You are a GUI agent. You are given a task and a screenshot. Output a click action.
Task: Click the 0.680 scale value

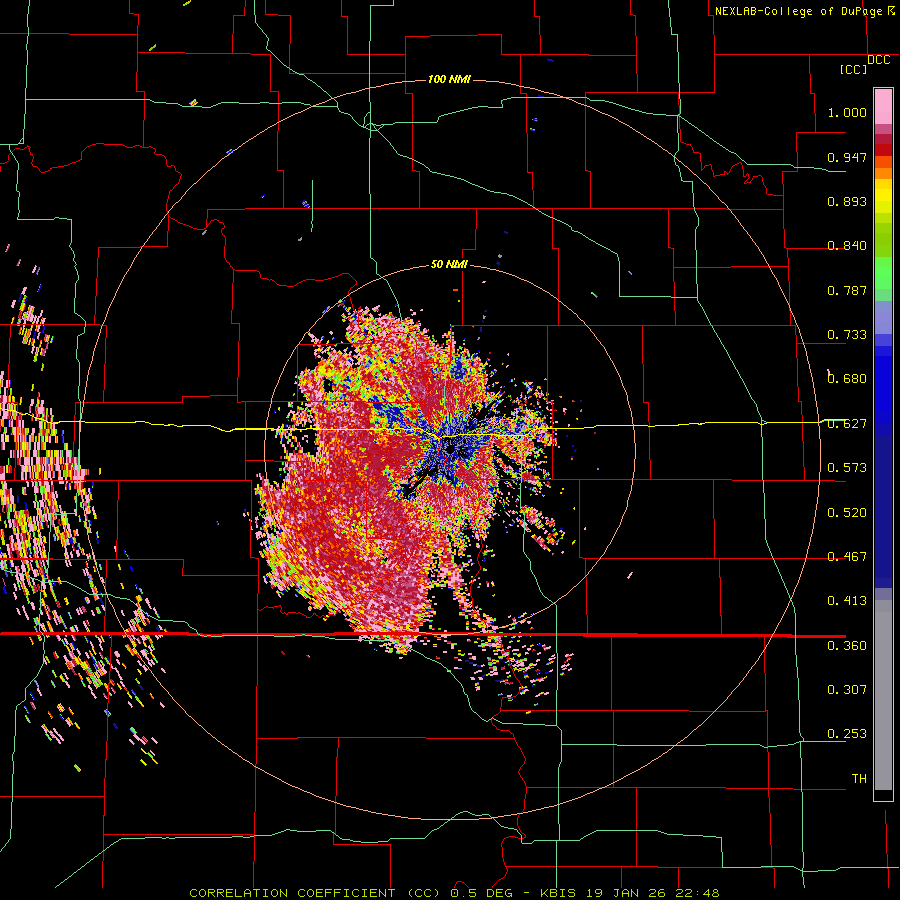(x=847, y=379)
